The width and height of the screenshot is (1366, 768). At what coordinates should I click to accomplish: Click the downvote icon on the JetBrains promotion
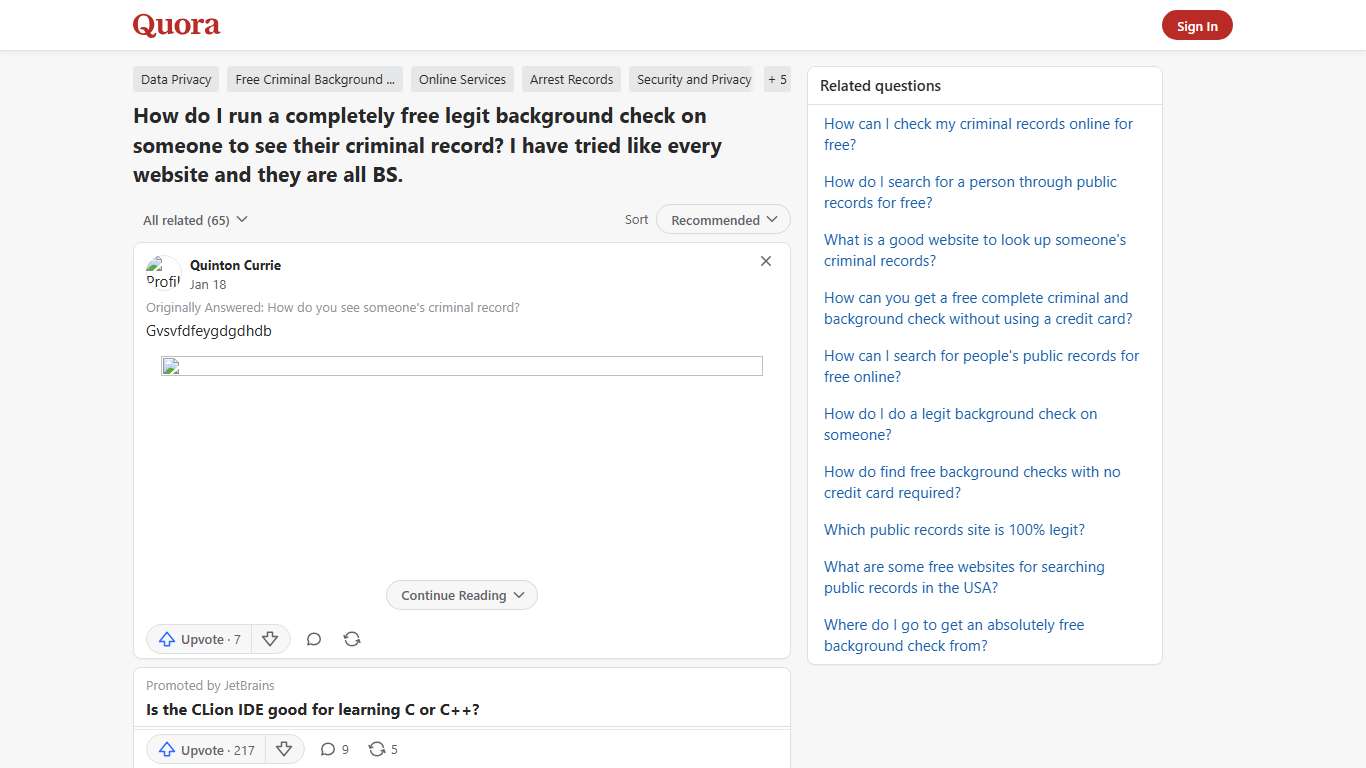[284, 749]
